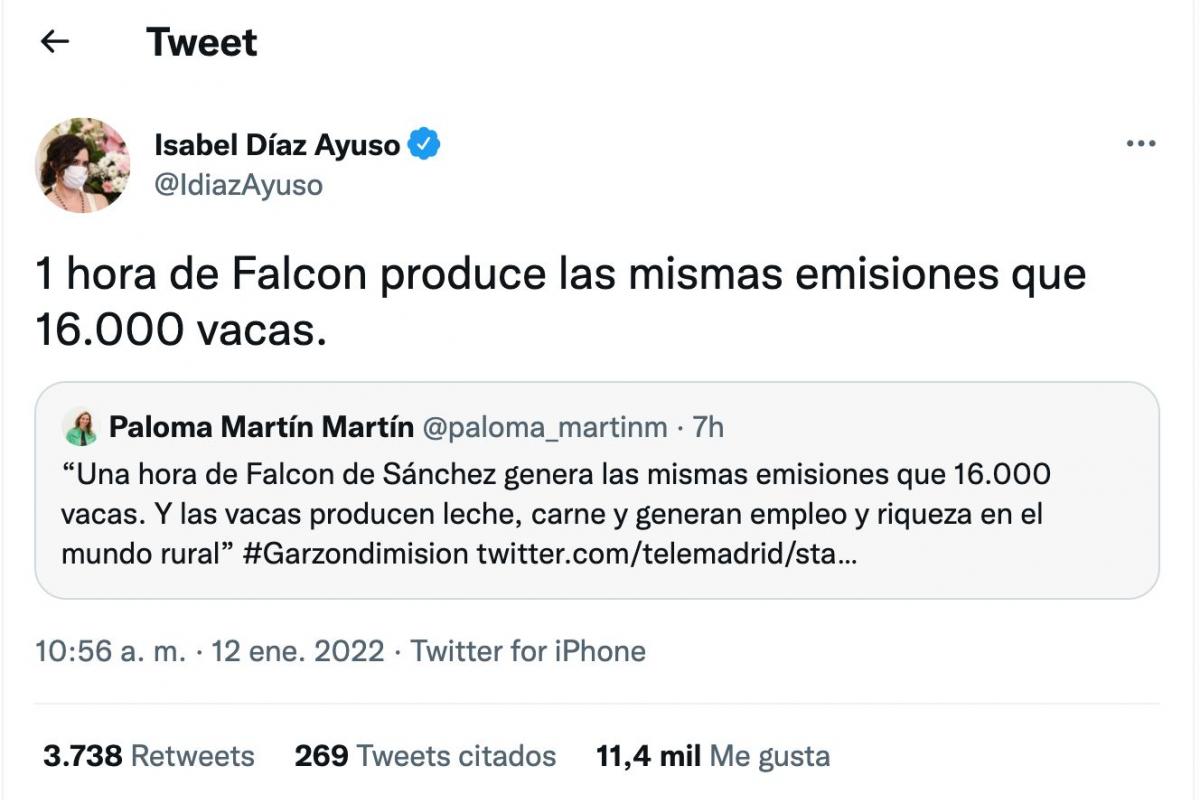Click the blue verified badge
This screenshot has width=1200, height=800.
[425, 145]
